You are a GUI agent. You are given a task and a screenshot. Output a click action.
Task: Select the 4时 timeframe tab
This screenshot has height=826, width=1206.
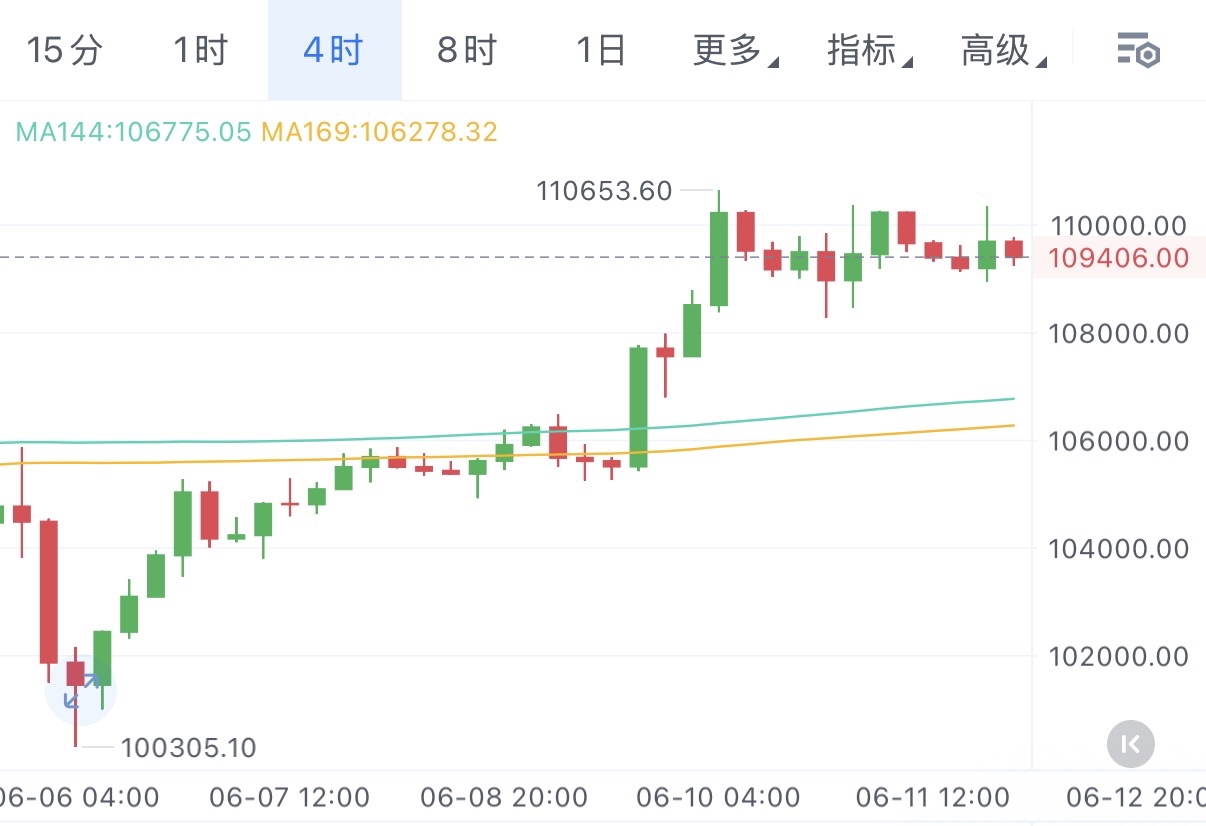[x=334, y=49]
